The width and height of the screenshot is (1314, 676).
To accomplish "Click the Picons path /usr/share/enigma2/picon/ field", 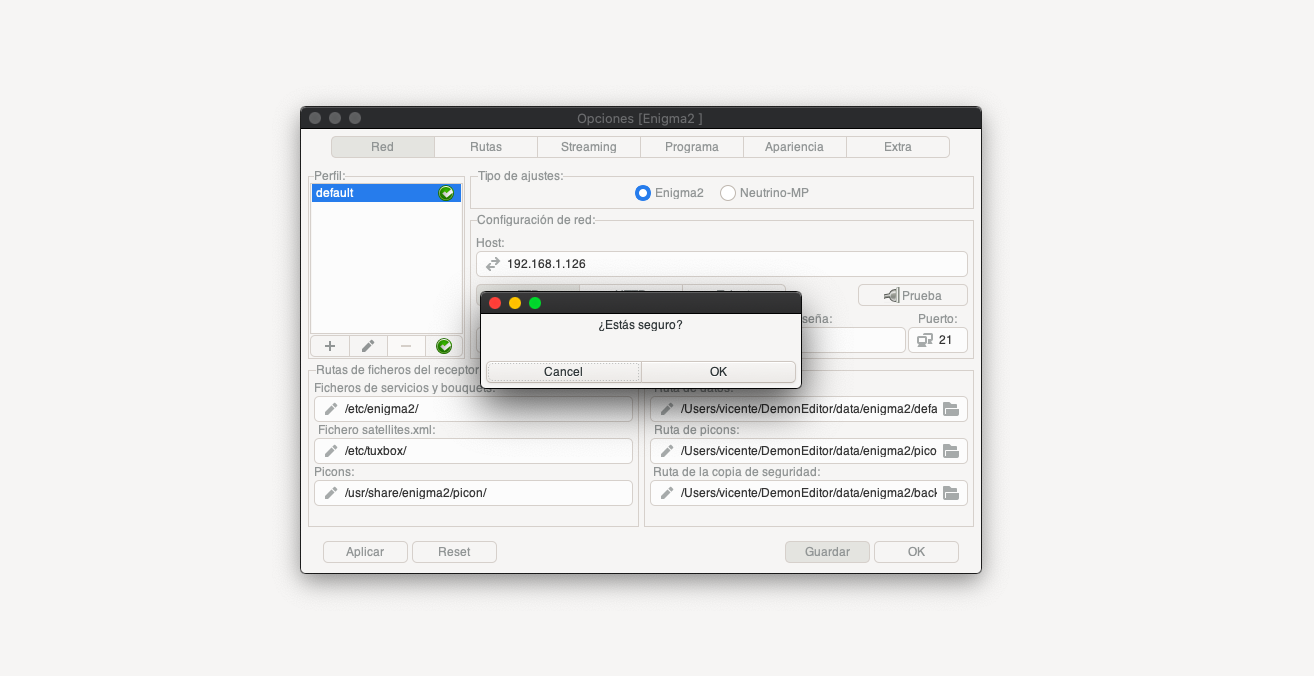I will (480, 493).
